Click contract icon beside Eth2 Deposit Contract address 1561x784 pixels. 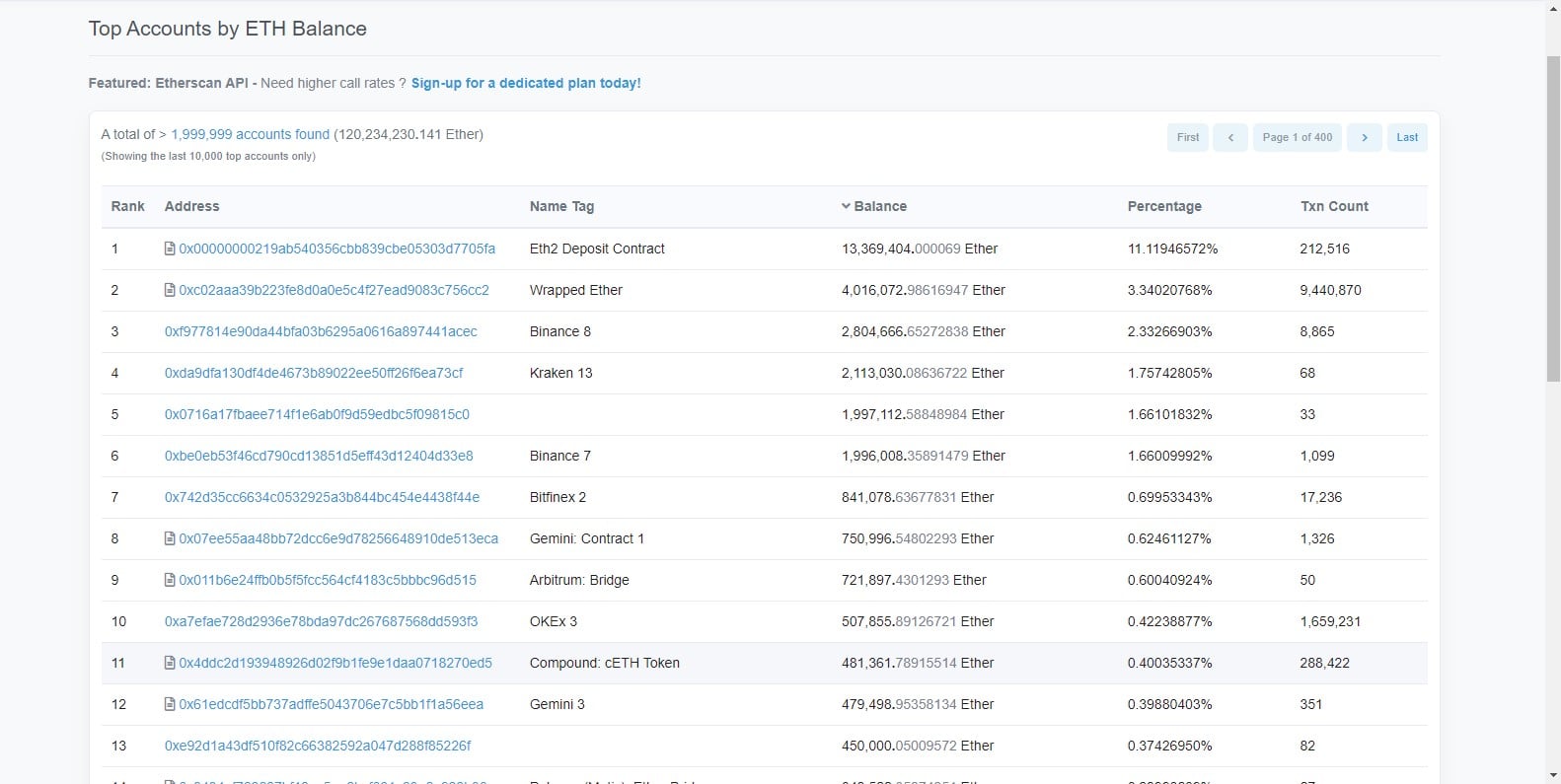click(x=170, y=249)
